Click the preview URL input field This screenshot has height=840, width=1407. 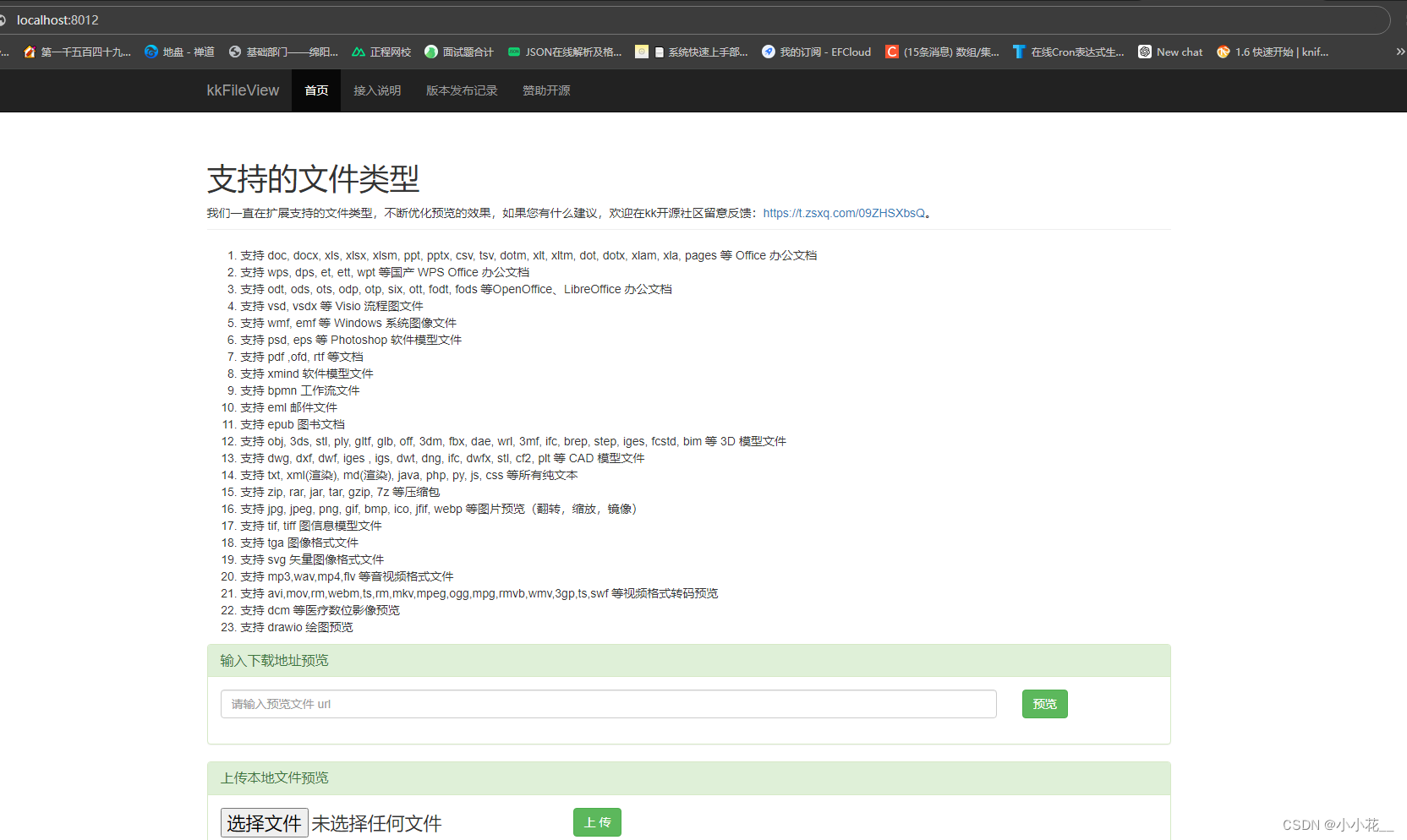tap(607, 703)
